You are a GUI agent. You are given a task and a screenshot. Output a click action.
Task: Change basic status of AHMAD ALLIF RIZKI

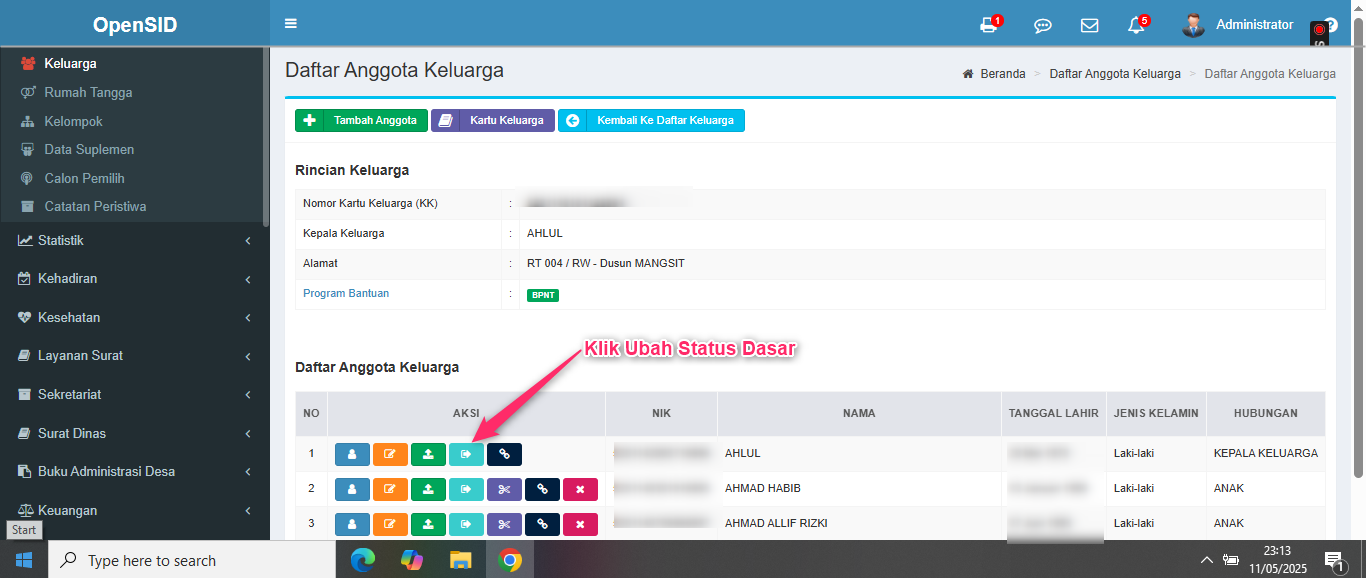(x=466, y=524)
